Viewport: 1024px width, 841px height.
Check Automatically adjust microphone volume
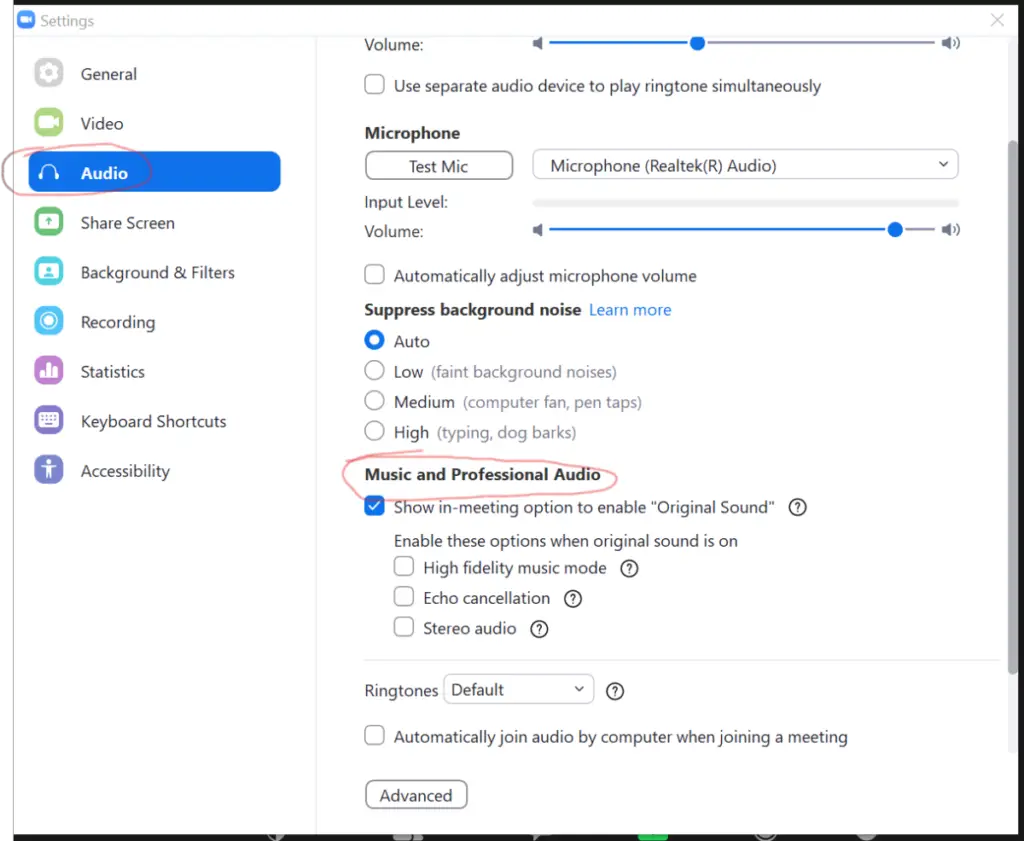374,275
